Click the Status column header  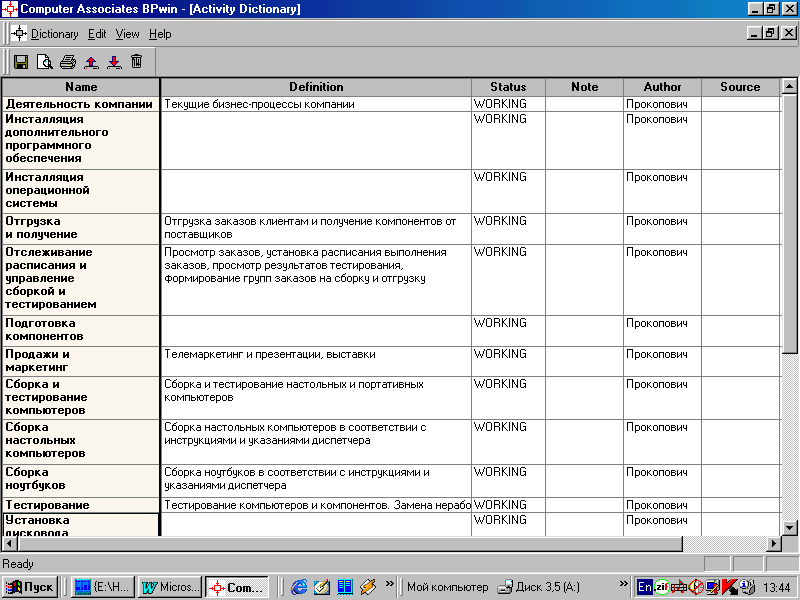(x=508, y=87)
